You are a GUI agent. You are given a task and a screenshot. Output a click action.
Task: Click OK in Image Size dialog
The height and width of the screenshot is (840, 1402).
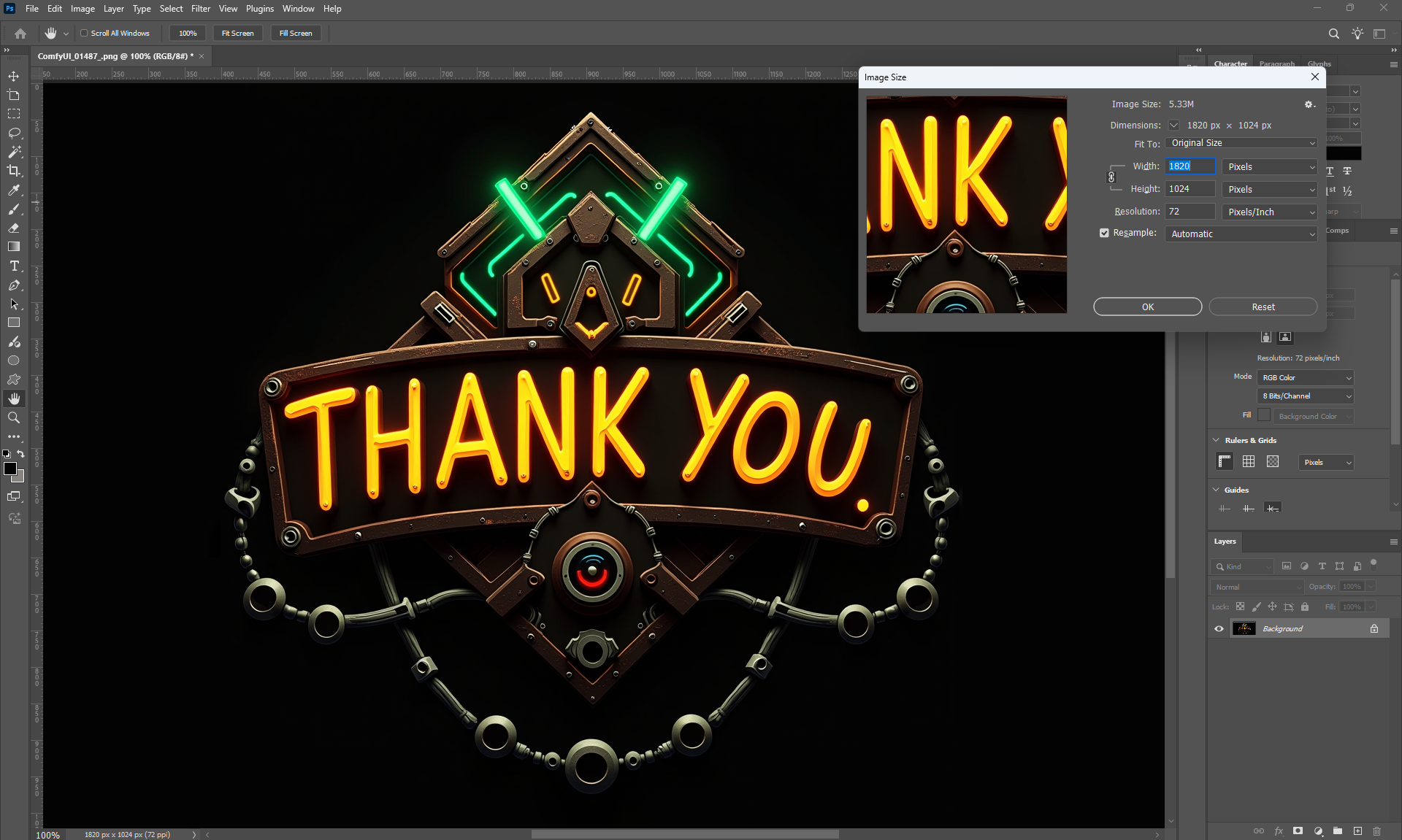point(1147,307)
